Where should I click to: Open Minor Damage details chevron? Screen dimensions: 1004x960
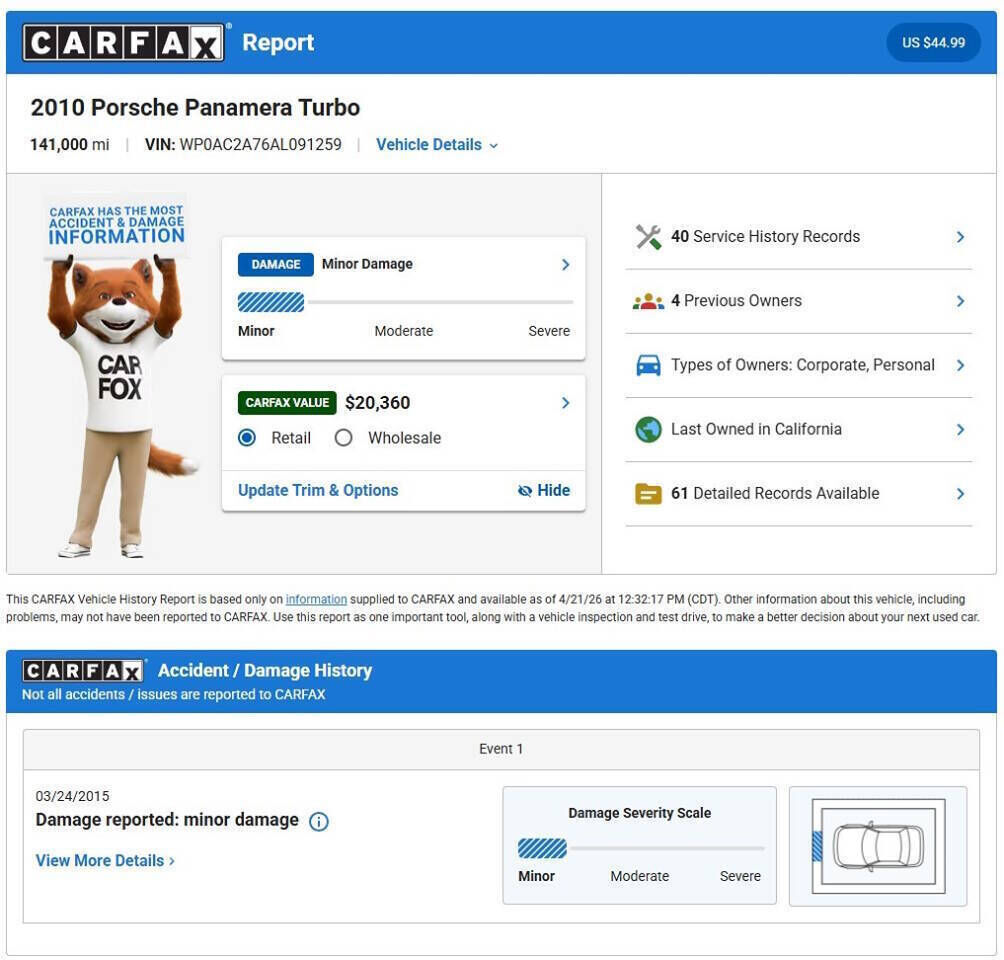tap(565, 265)
